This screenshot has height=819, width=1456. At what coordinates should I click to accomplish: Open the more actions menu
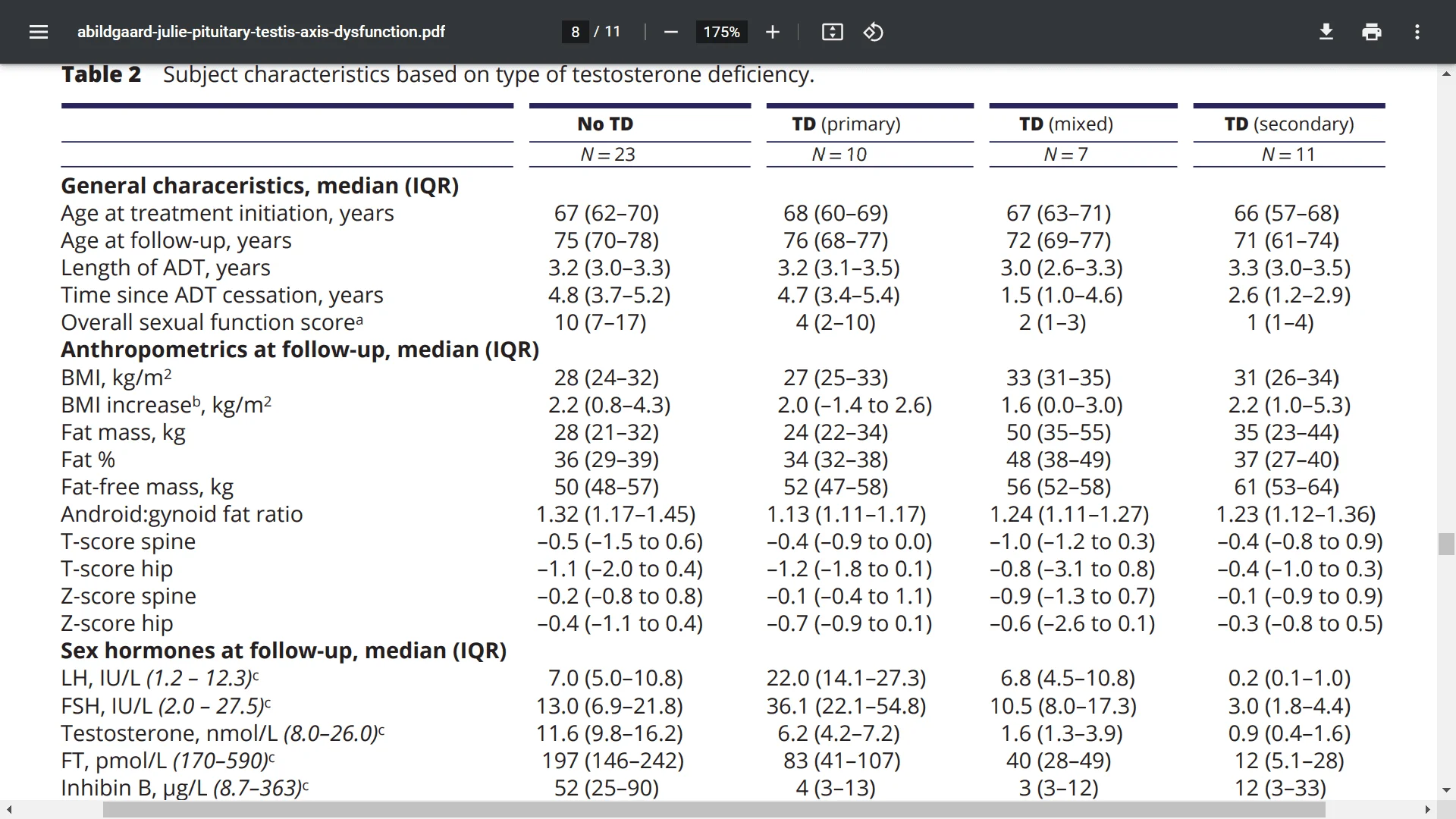coord(1417,32)
